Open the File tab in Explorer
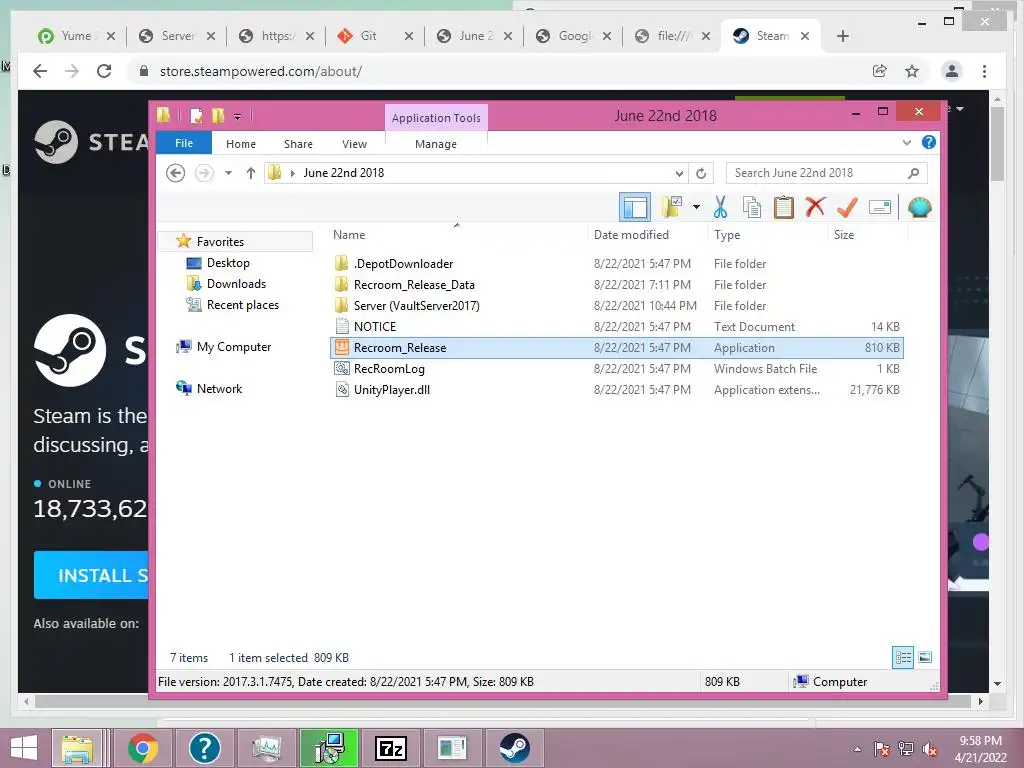 coord(184,143)
